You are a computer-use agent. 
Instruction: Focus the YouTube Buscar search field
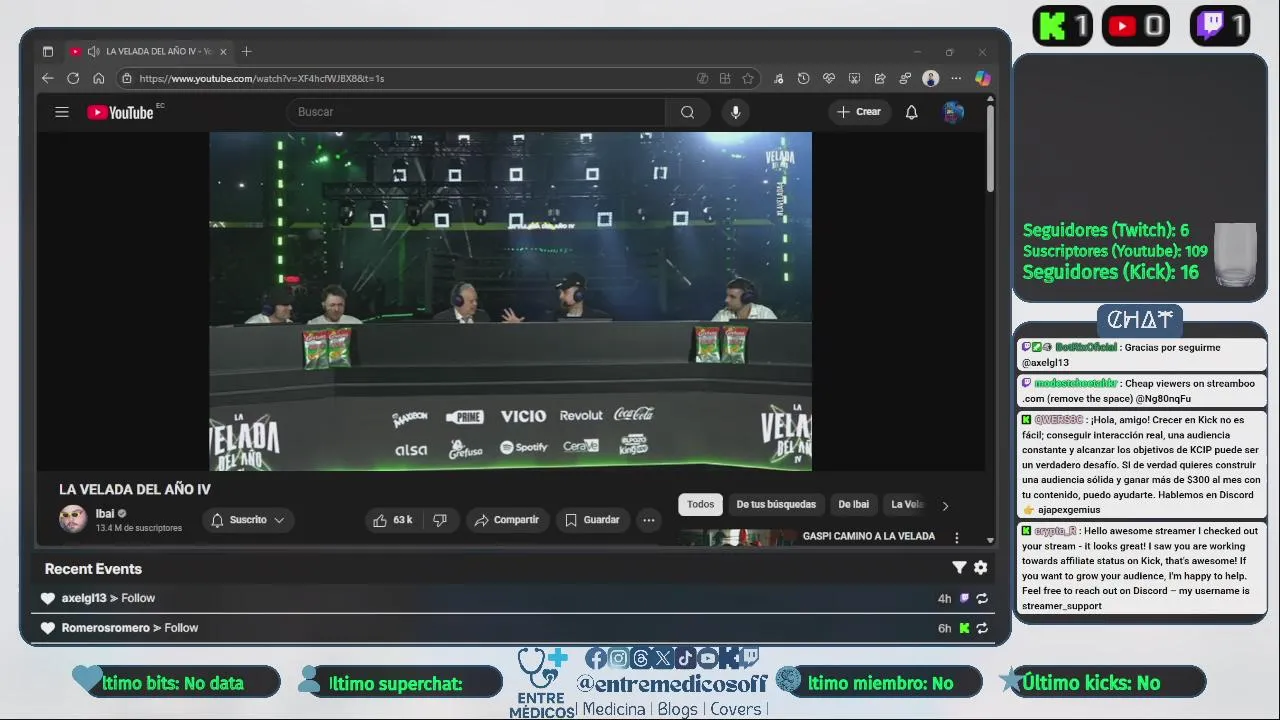pyautogui.click(x=476, y=112)
